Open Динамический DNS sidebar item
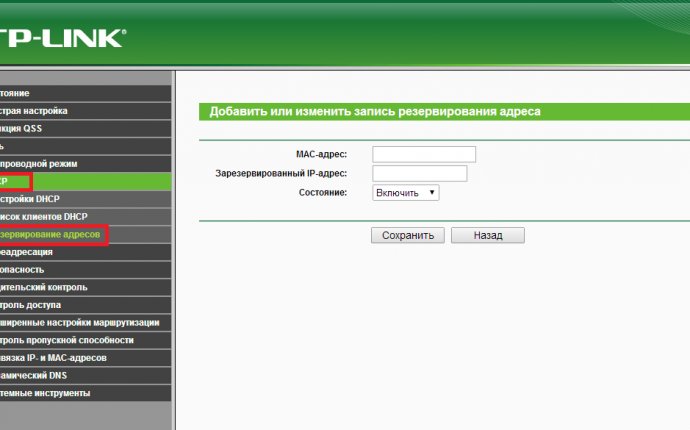Image resolution: width=690 pixels, height=430 pixels. [85, 375]
